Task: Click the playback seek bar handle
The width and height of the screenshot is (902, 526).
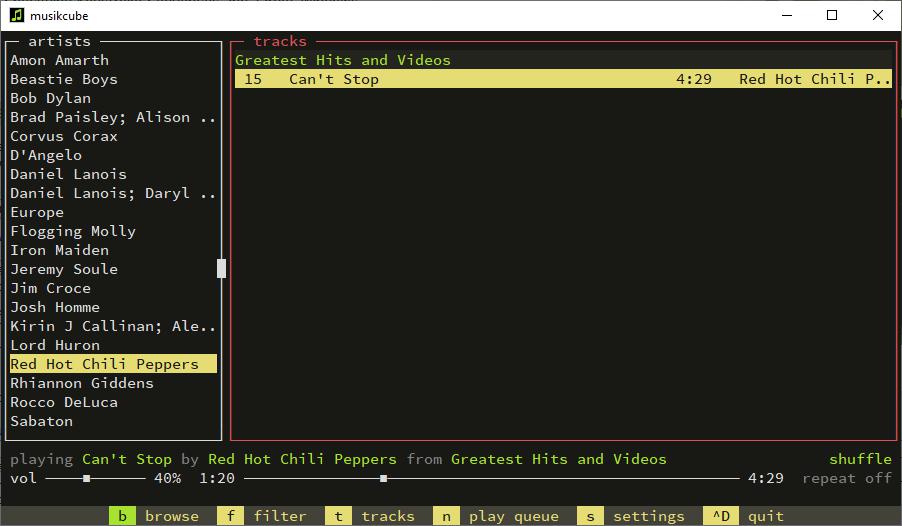Action: (384, 478)
